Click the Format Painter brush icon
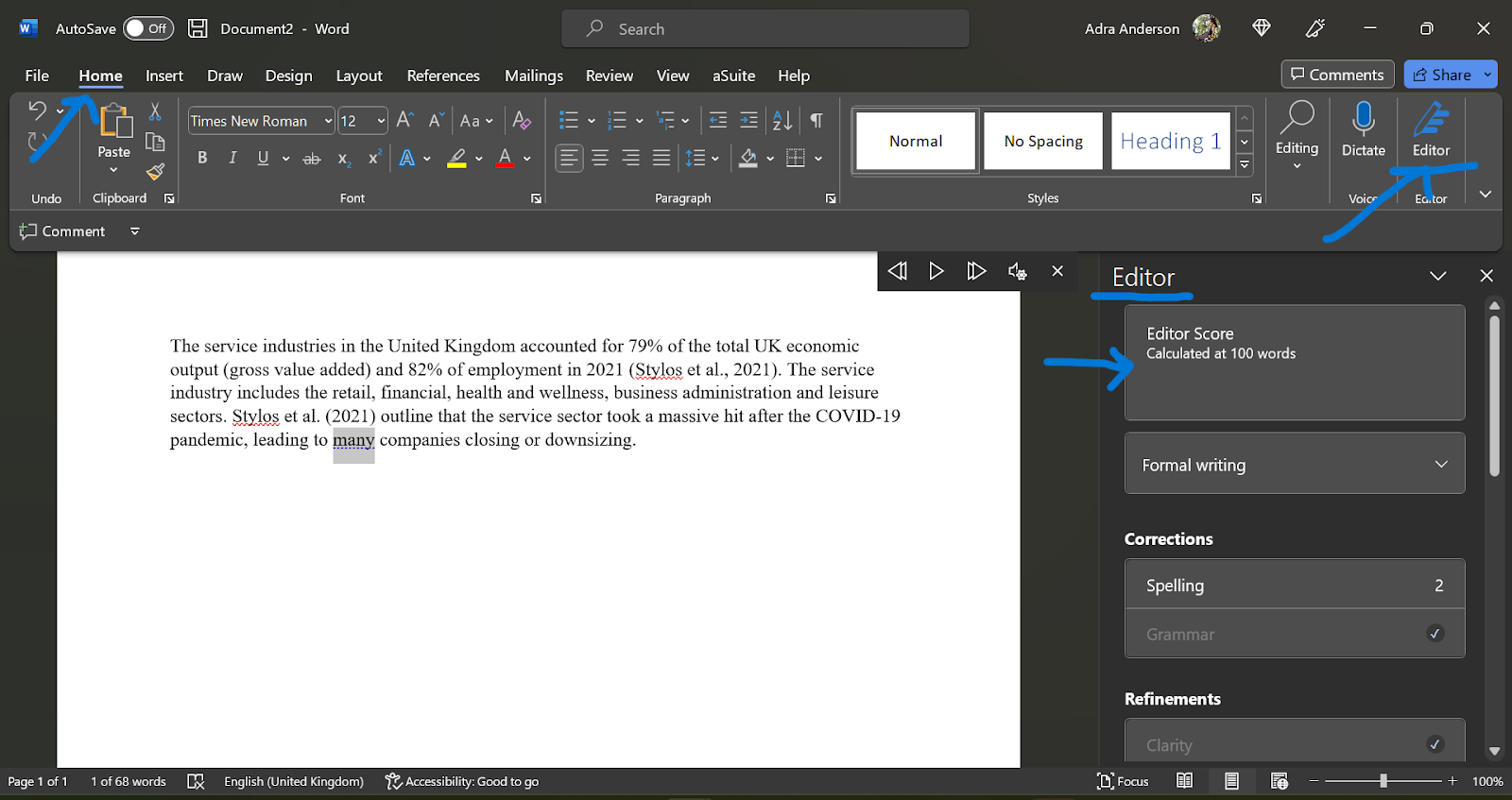The width and height of the screenshot is (1512, 800). click(x=156, y=172)
